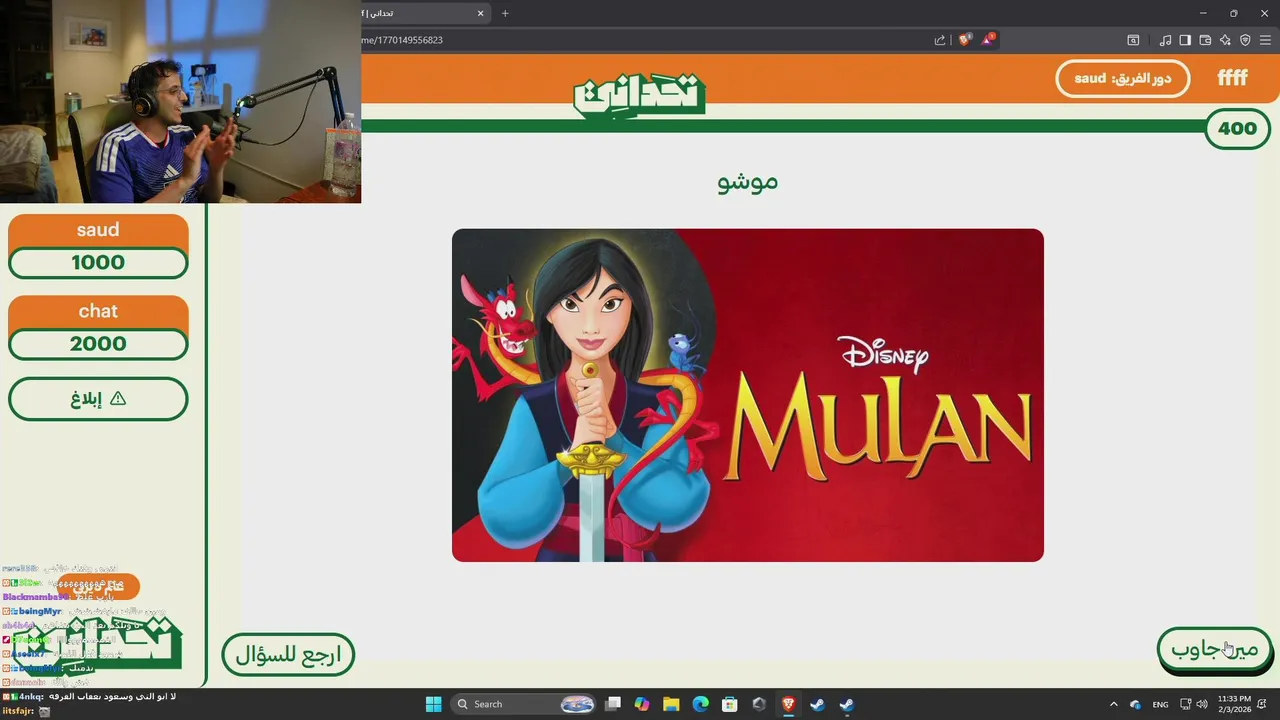Toggle the browser sidebar panel icon
This screenshot has height=720, width=1280.
[1185, 40]
